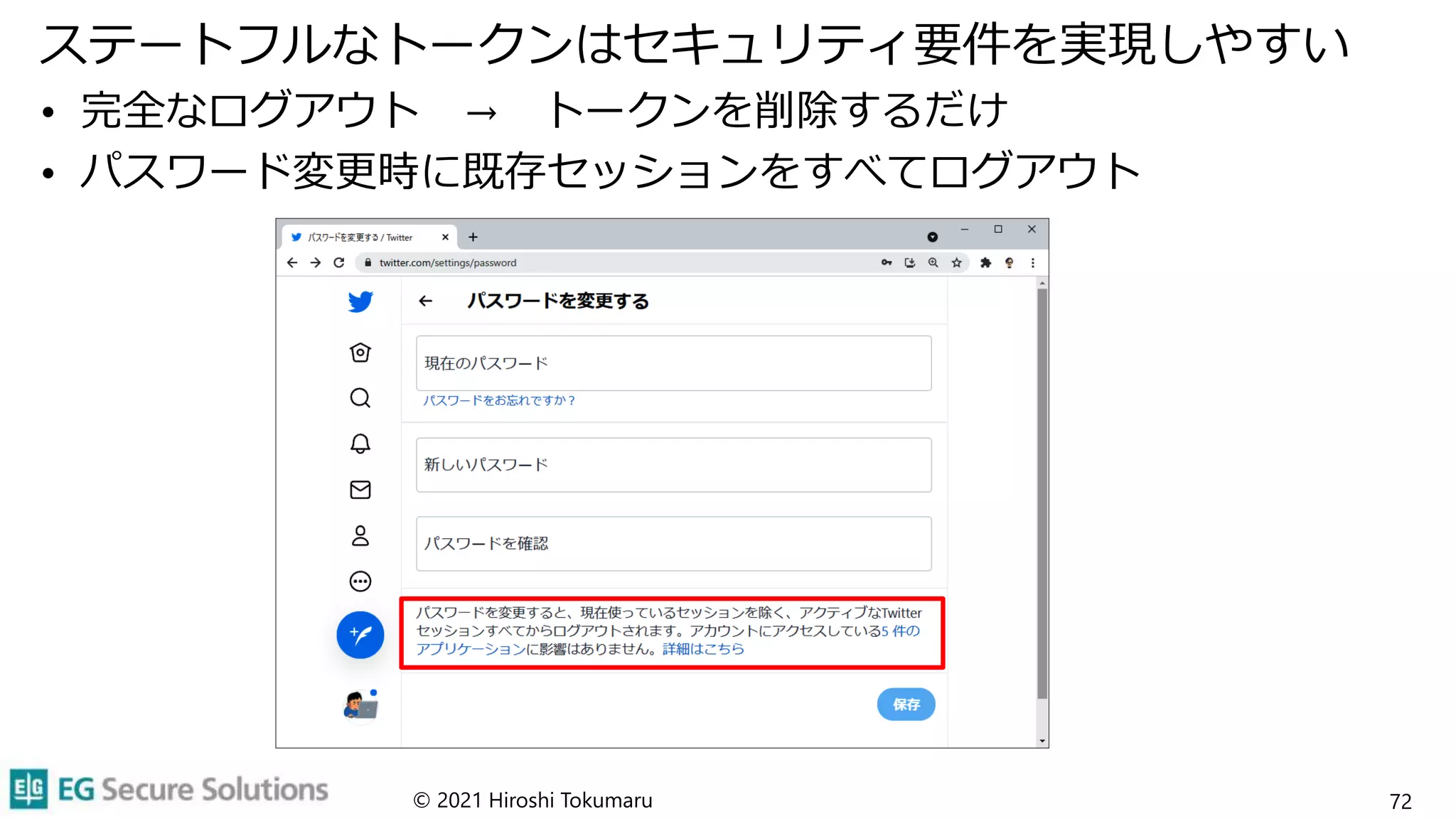Click the blue compose Tweet button
The width and height of the screenshot is (1456, 819).
[360, 634]
